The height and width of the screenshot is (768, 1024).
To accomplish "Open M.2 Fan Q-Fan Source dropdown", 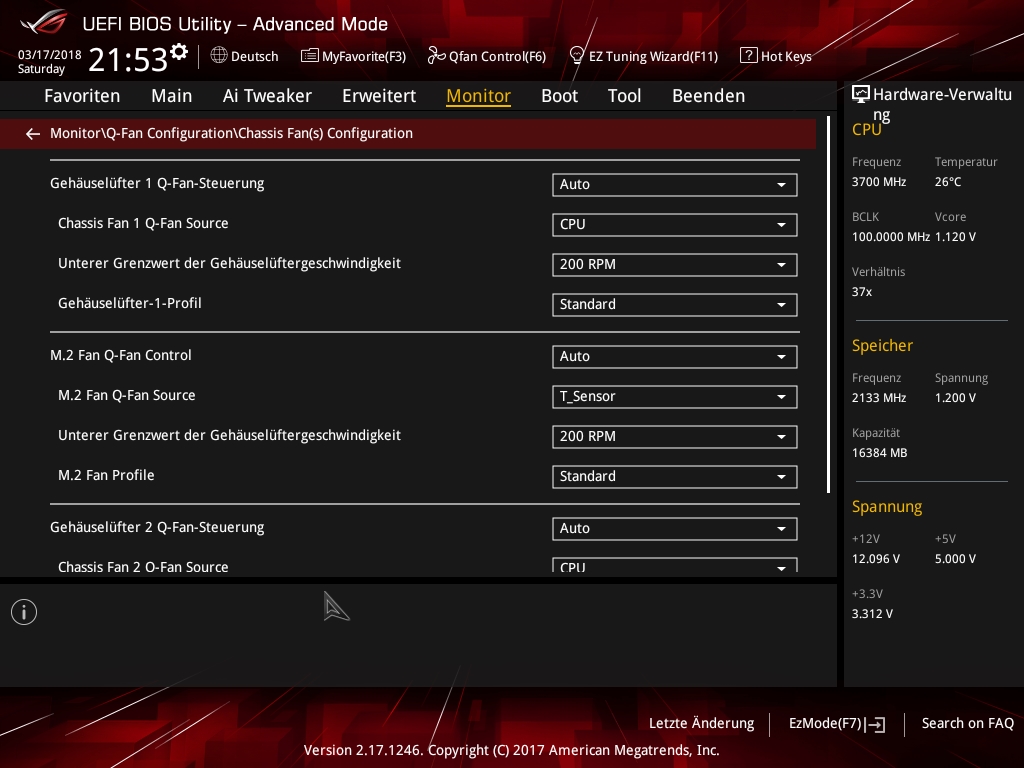I will click(675, 396).
